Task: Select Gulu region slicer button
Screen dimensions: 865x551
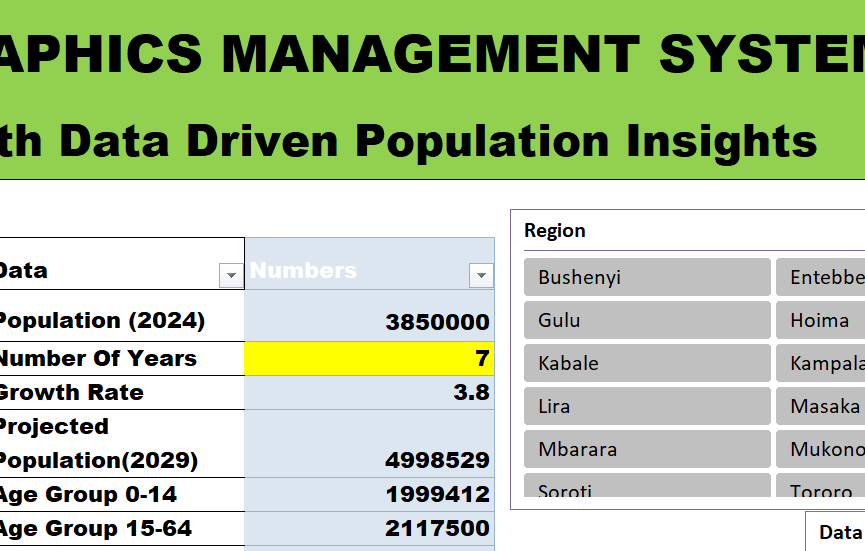Action: pyautogui.click(x=646, y=320)
